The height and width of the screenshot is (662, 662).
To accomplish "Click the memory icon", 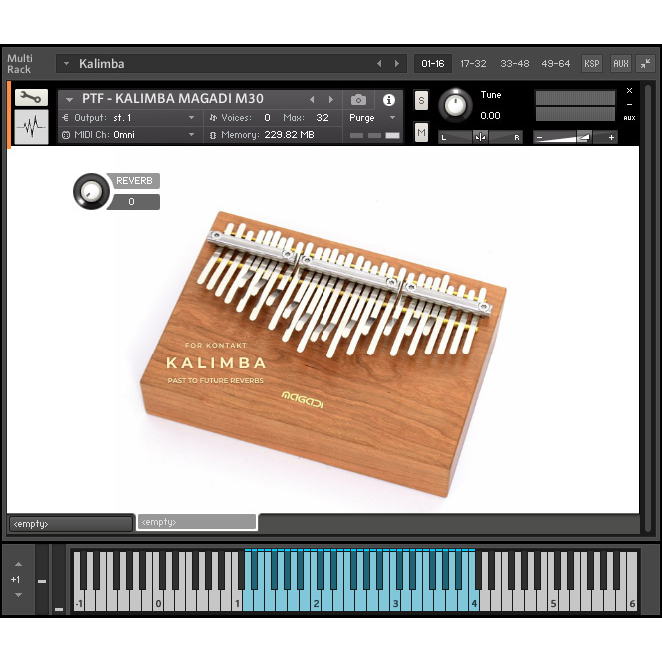I will tap(213, 135).
